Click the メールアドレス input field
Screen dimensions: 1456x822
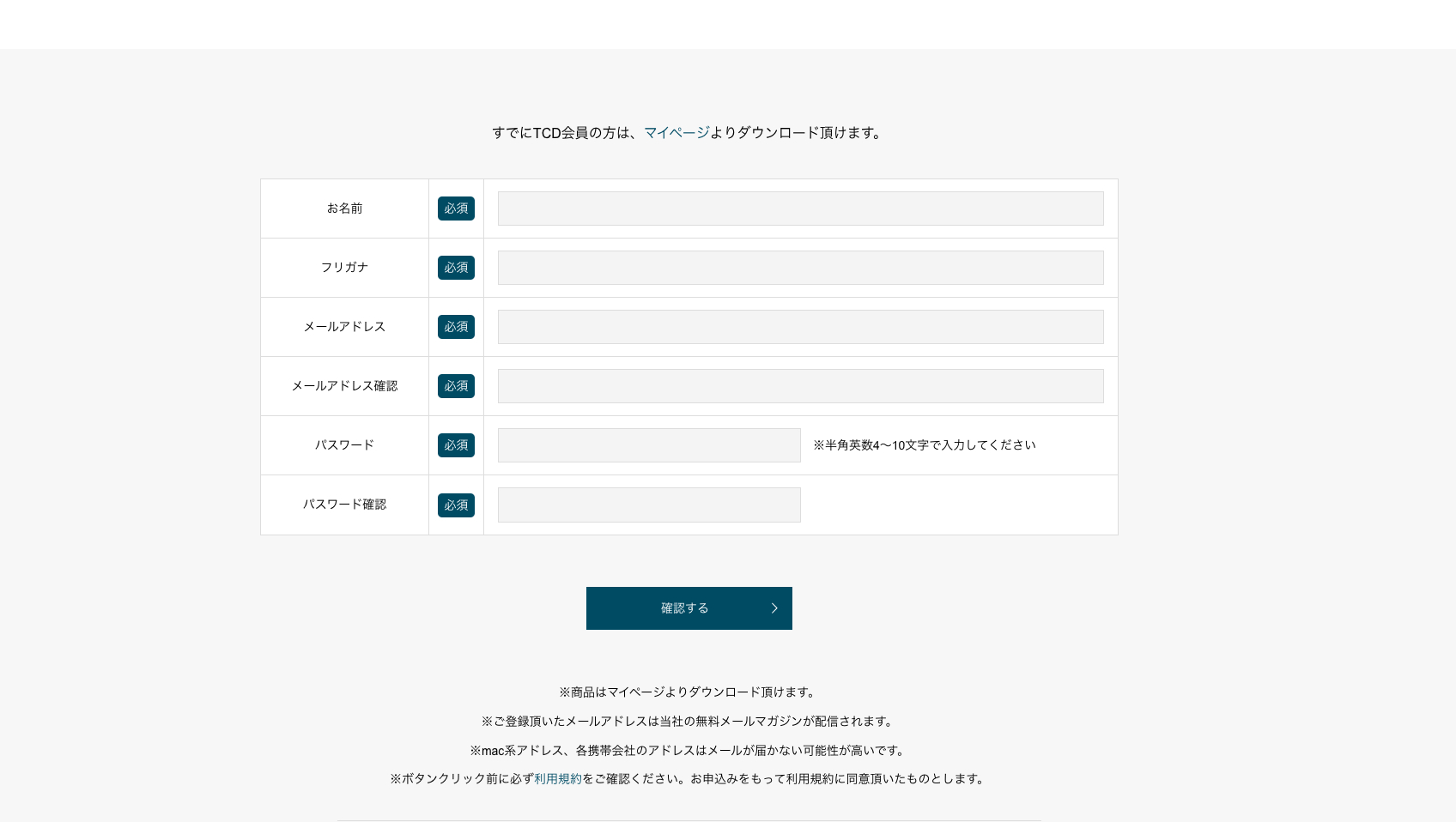tap(800, 327)
